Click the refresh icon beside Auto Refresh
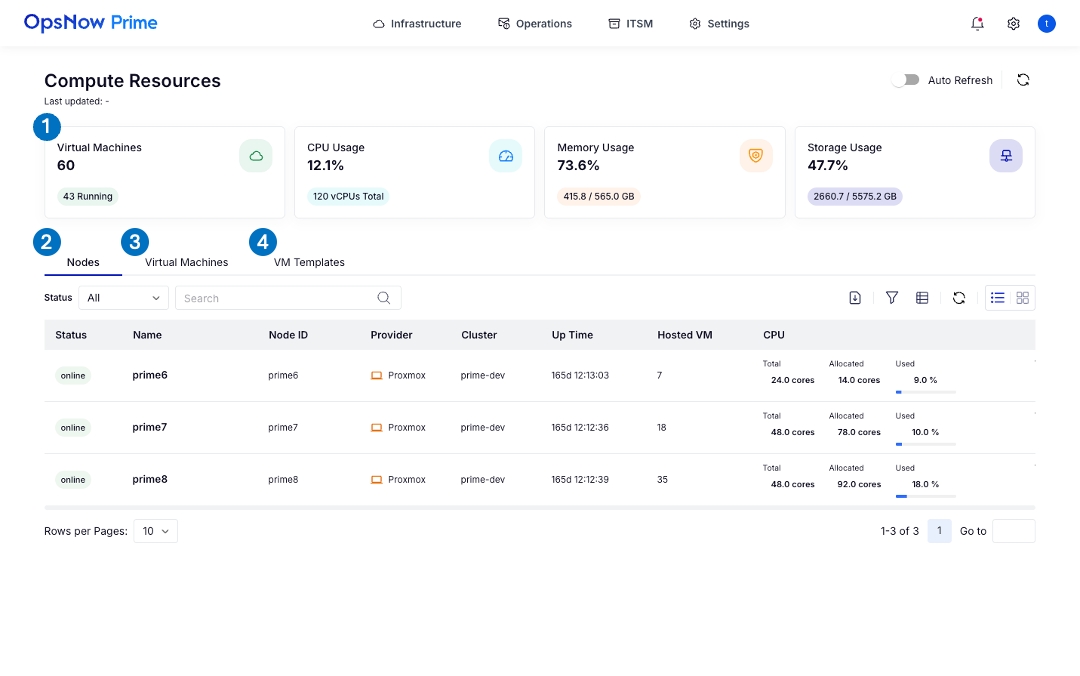This screenshot has height=676, width=1080. 1023,80
